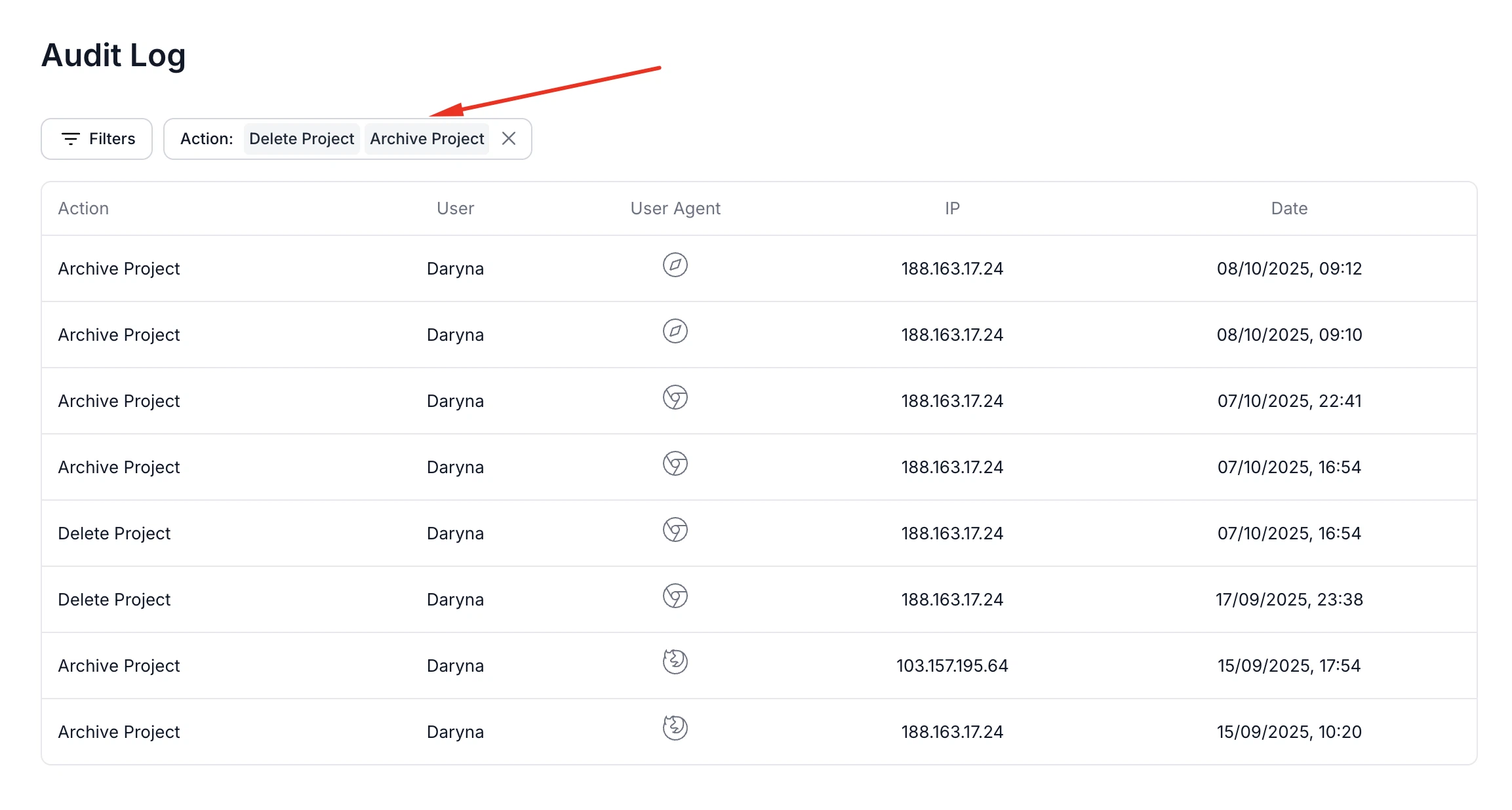1512x810 pixels.
Task: Click the date 08/10/2025, 09:12
Action: click(1289, 269)
